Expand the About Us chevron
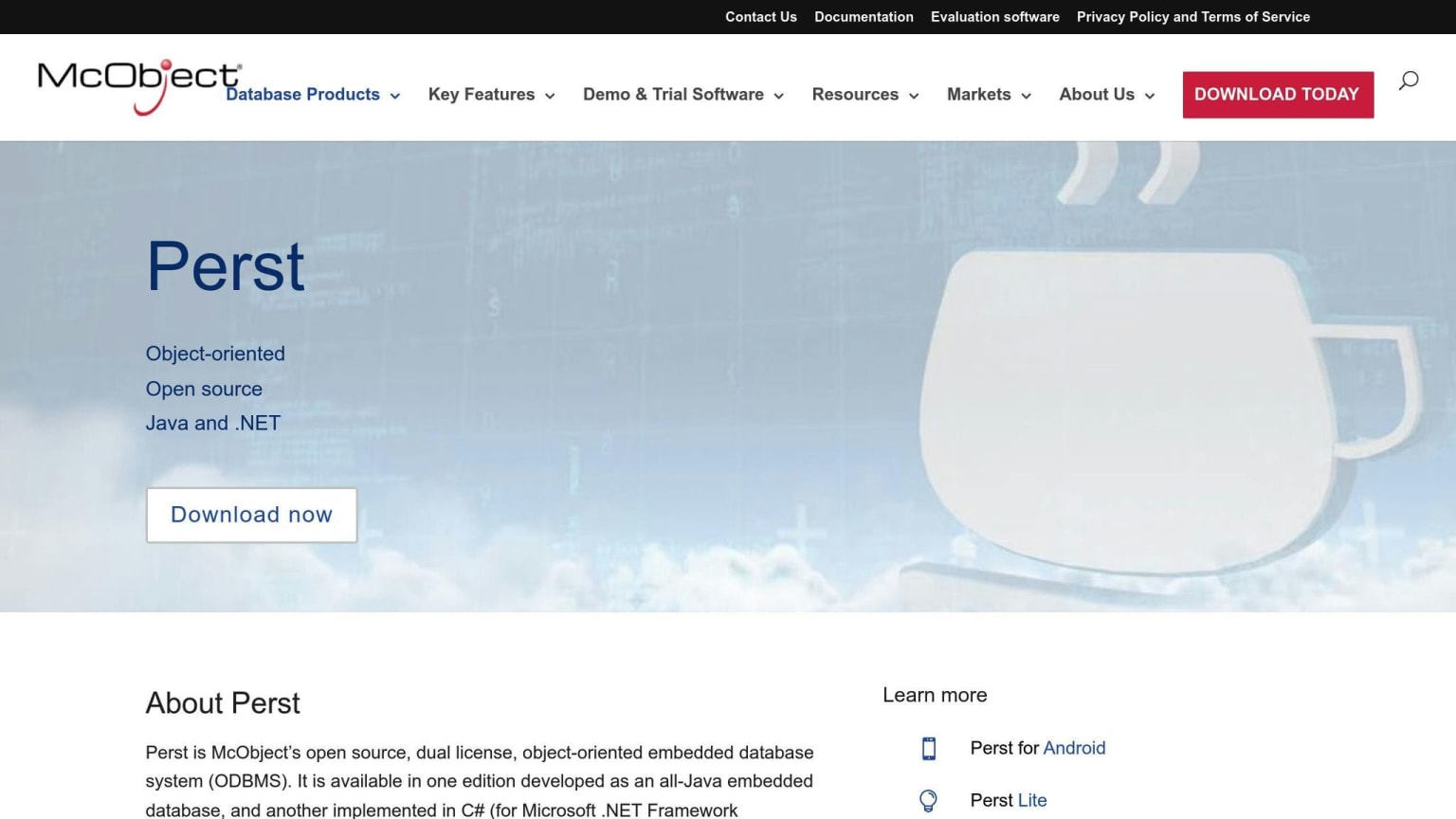The width and height of the screenshot is (1456, 819). [1150, 96]
